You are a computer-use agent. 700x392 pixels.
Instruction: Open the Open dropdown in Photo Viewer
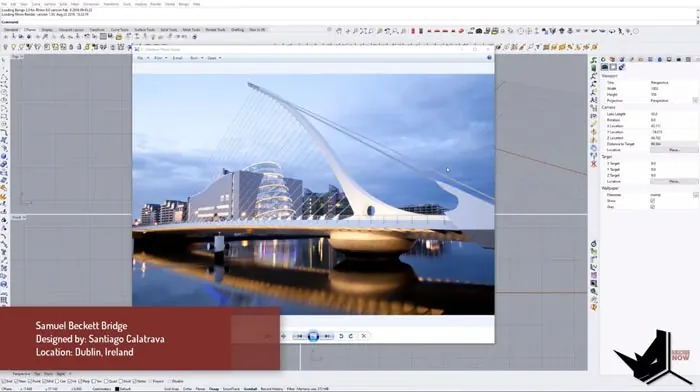(214, 58)
